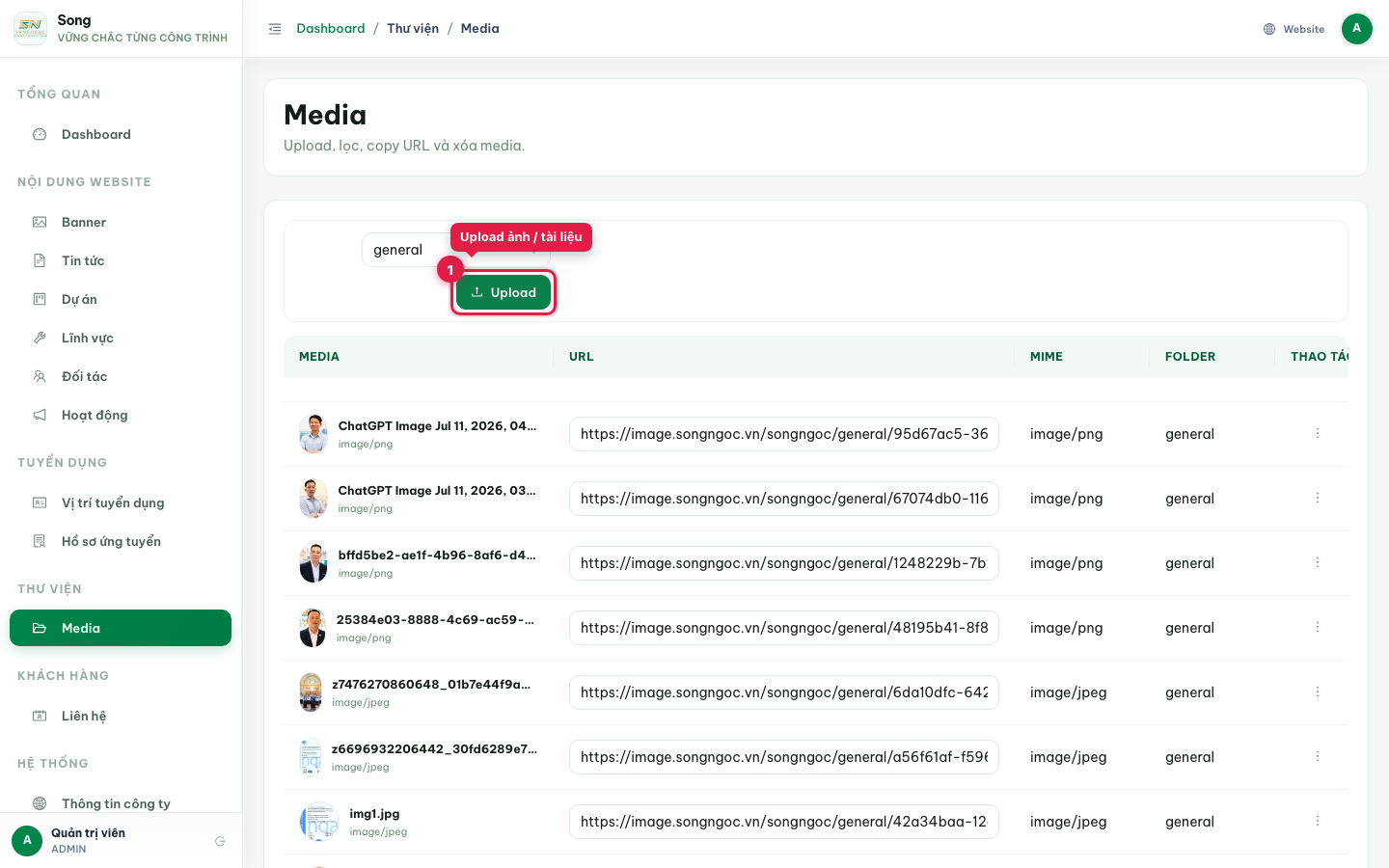Follow the Dashboard breadcrumb link
The image size is (1389, 868).
[x=331, y=28]
